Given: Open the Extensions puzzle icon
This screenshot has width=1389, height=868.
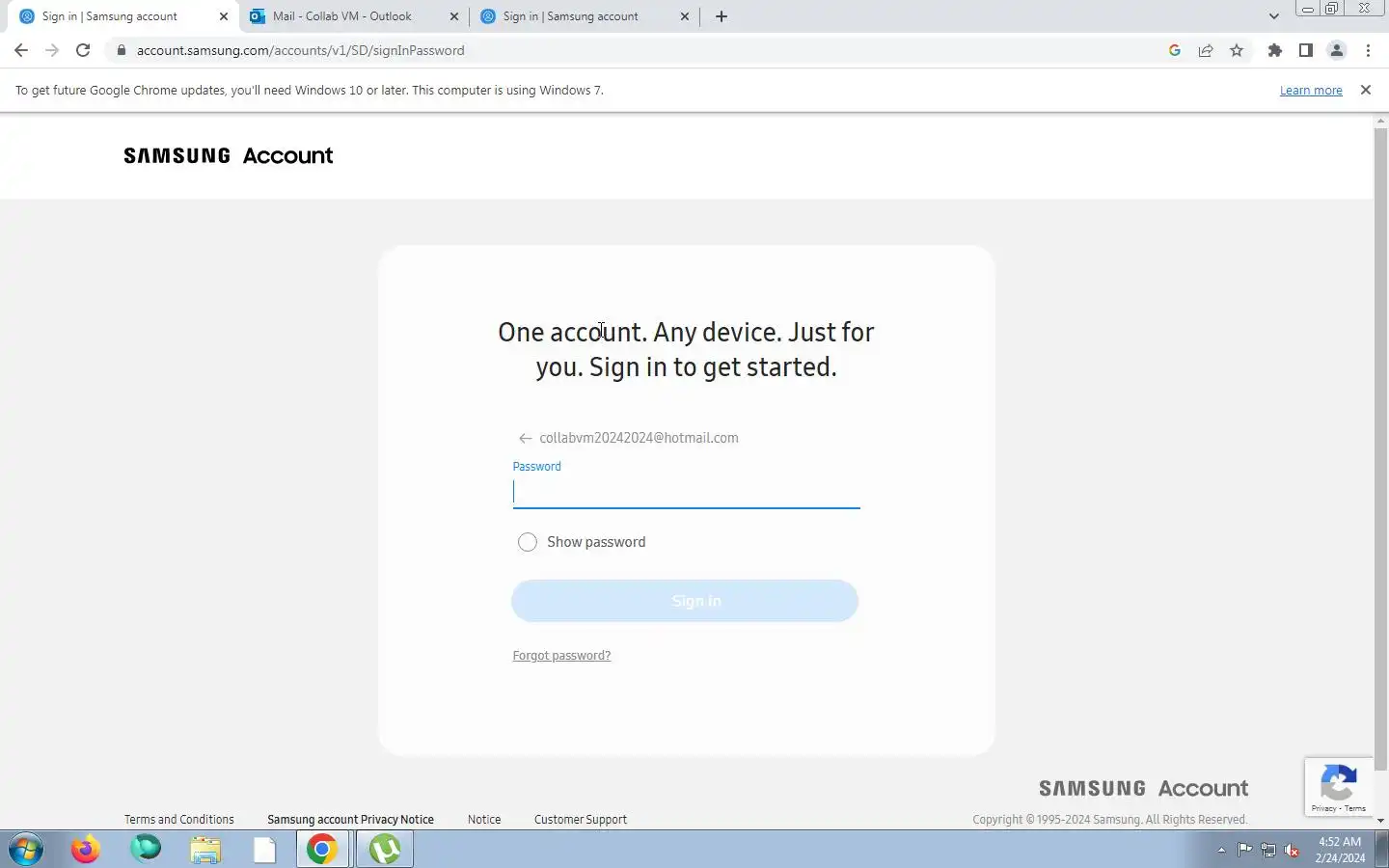Looking at the screenshot, I should [x=1275, y=50].
